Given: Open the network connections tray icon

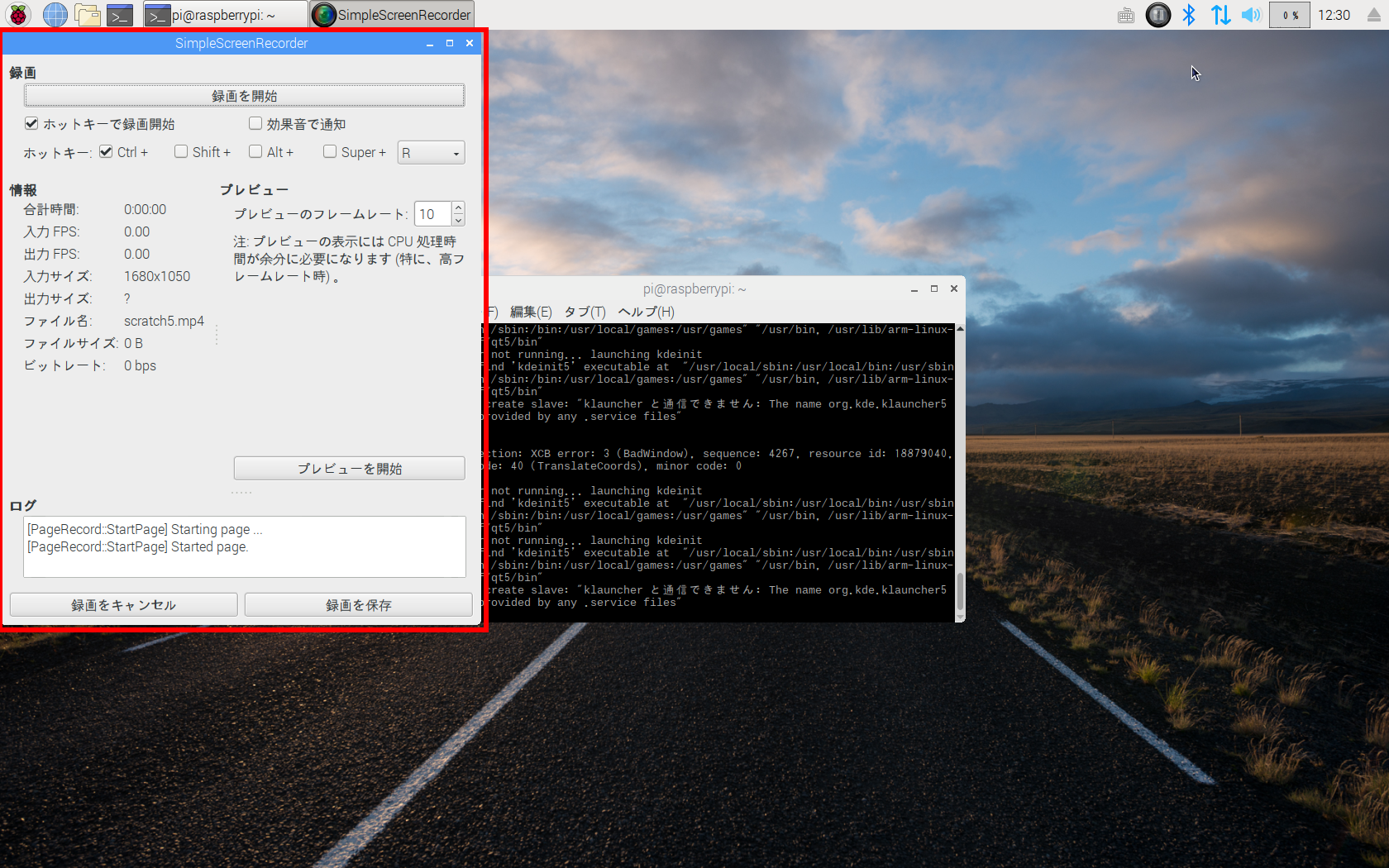Looking at the screenshot, I should pyautogui.click(x=1220, y=15).
